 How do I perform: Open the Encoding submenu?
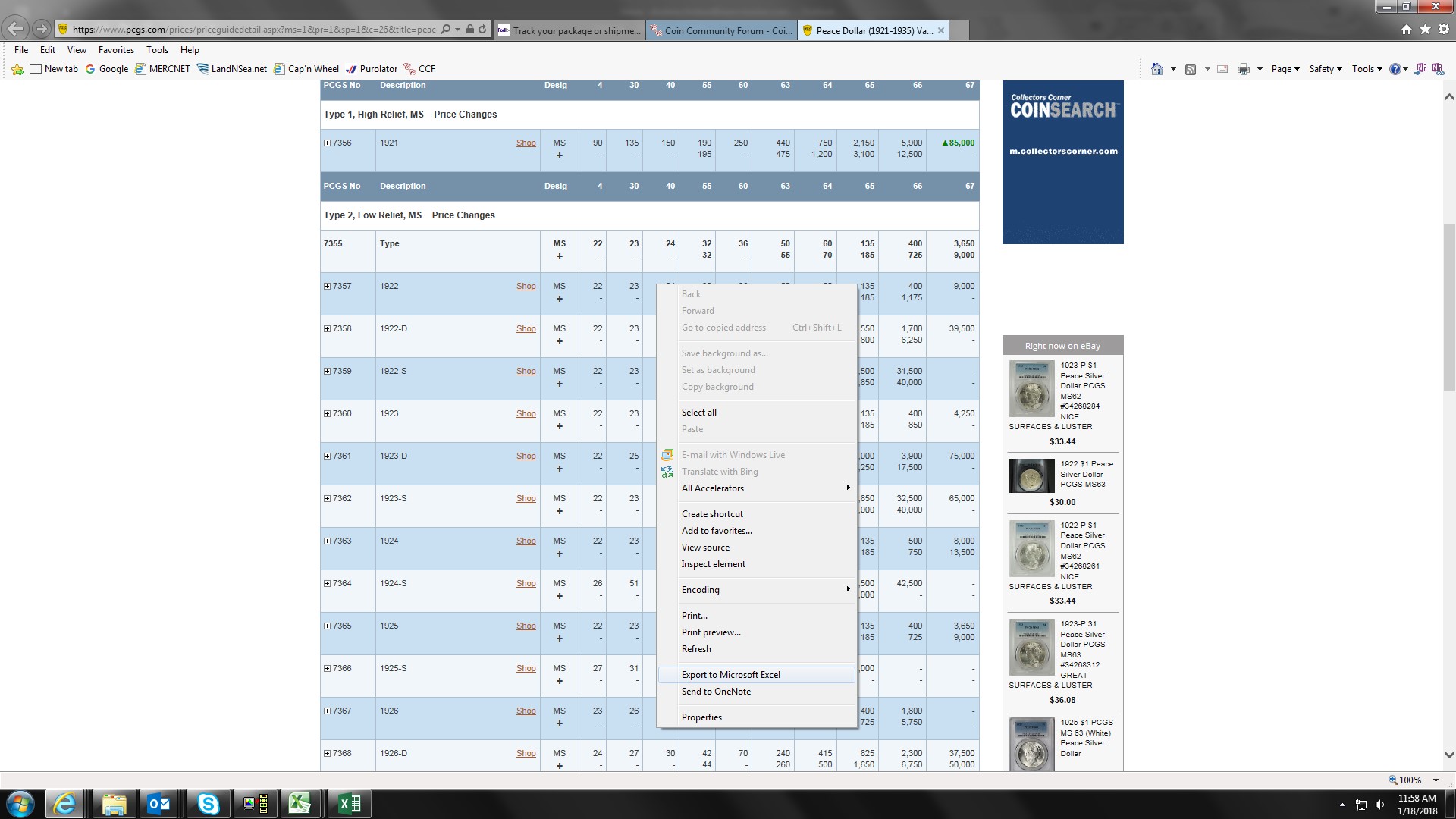[x=756, y=590]
